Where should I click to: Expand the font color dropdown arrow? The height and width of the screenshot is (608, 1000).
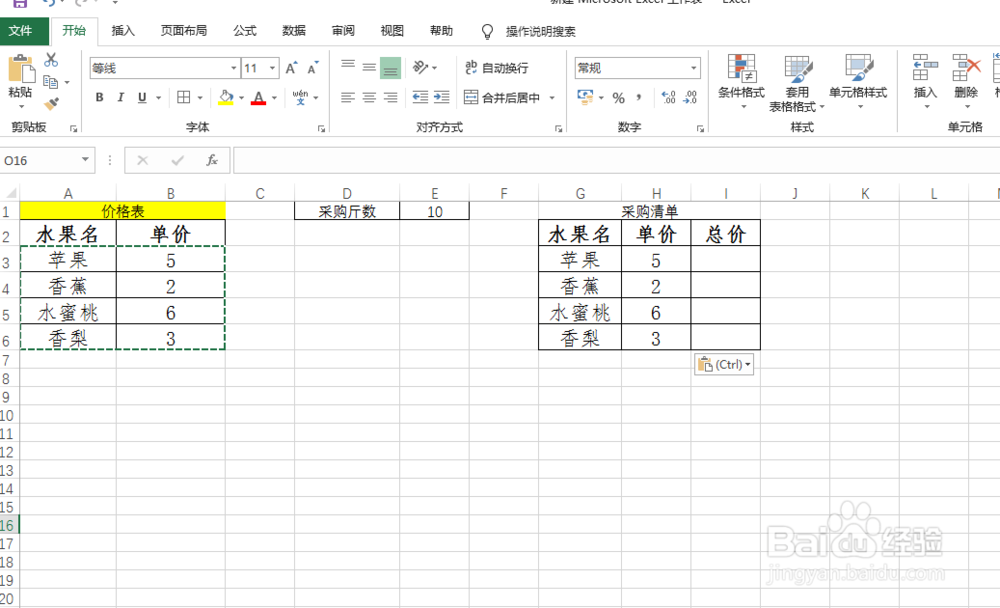(x=274, y=98)
